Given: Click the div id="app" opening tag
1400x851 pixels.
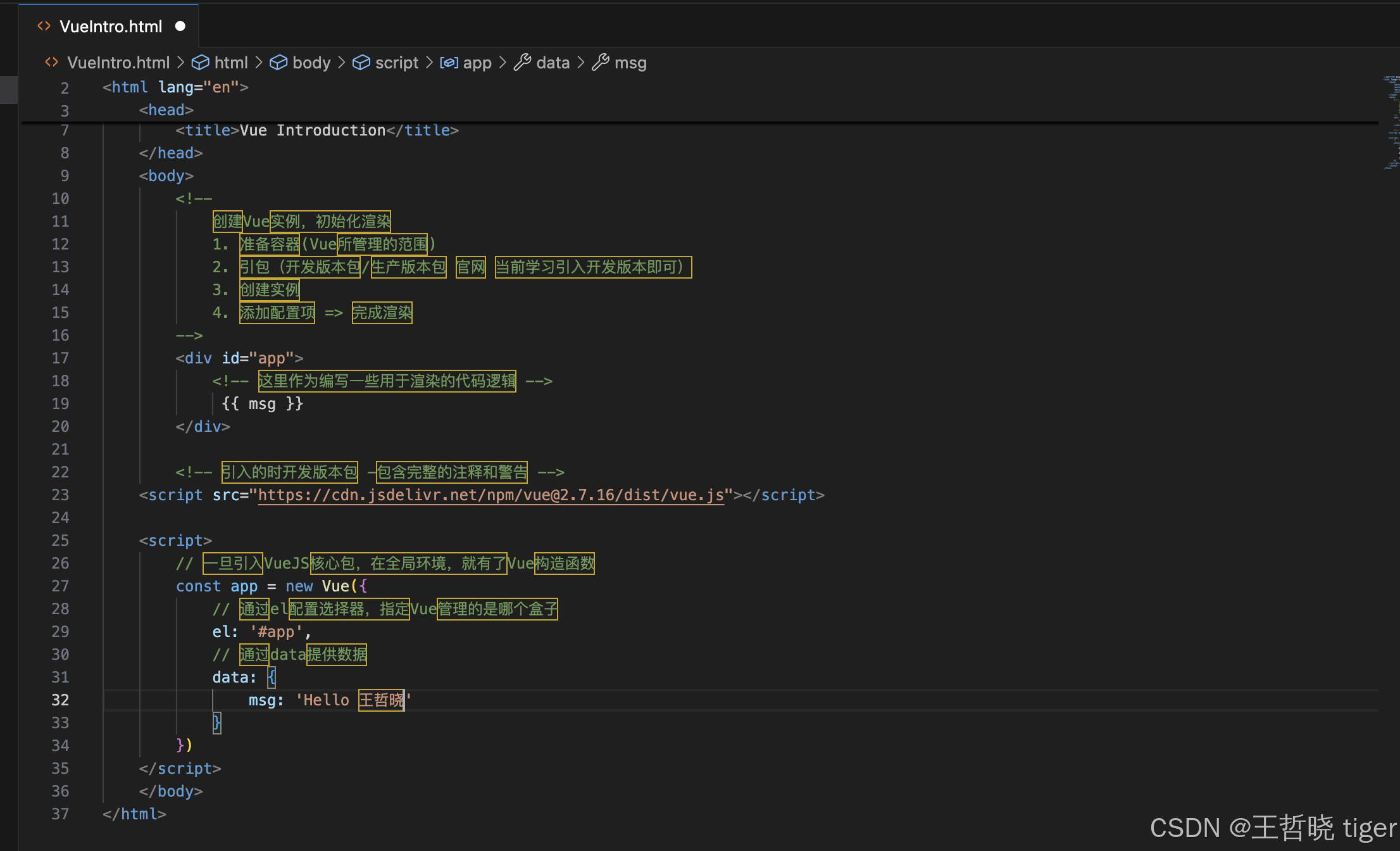Looking at the screenshot, I should 239,358.
